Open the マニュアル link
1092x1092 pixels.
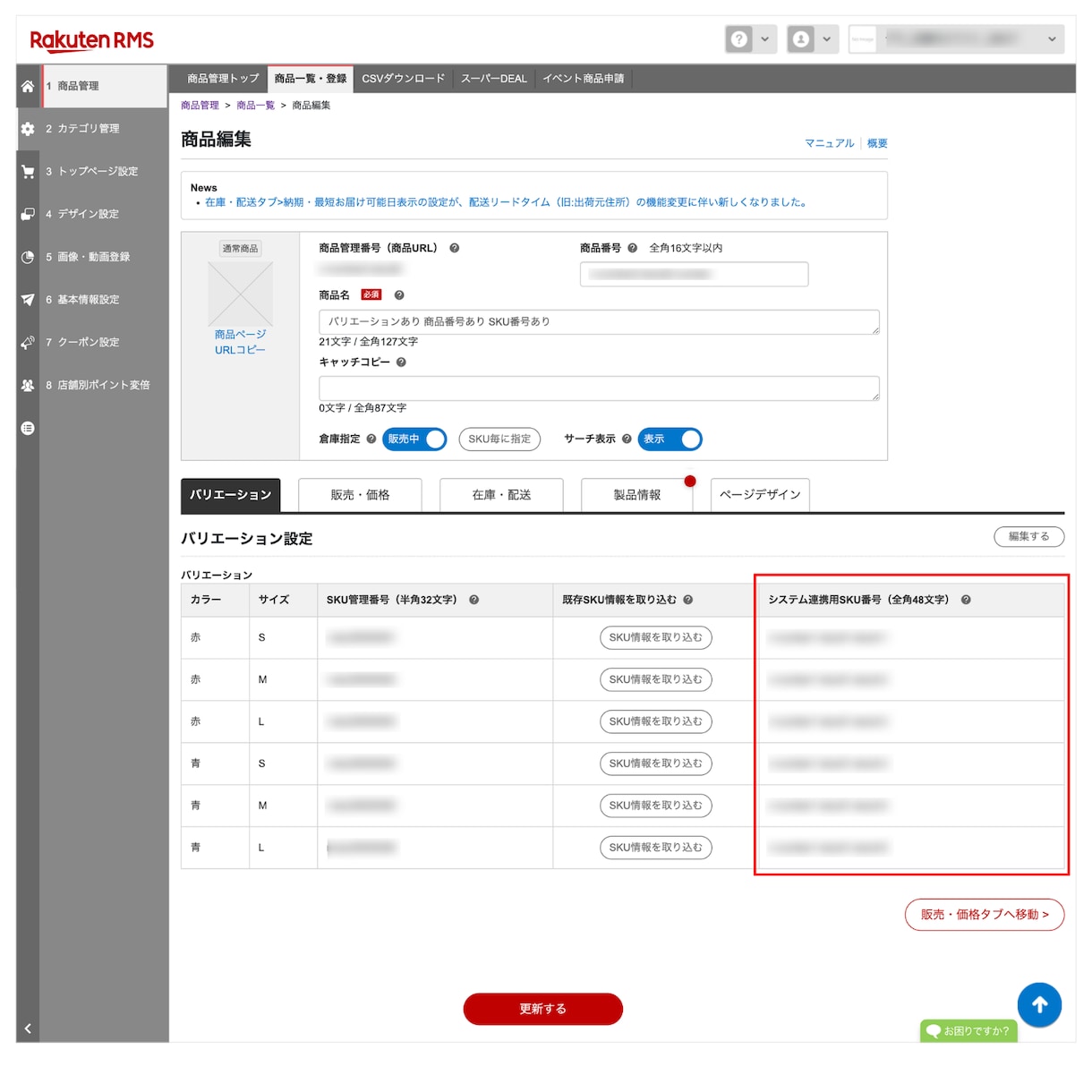click(830, 143)
